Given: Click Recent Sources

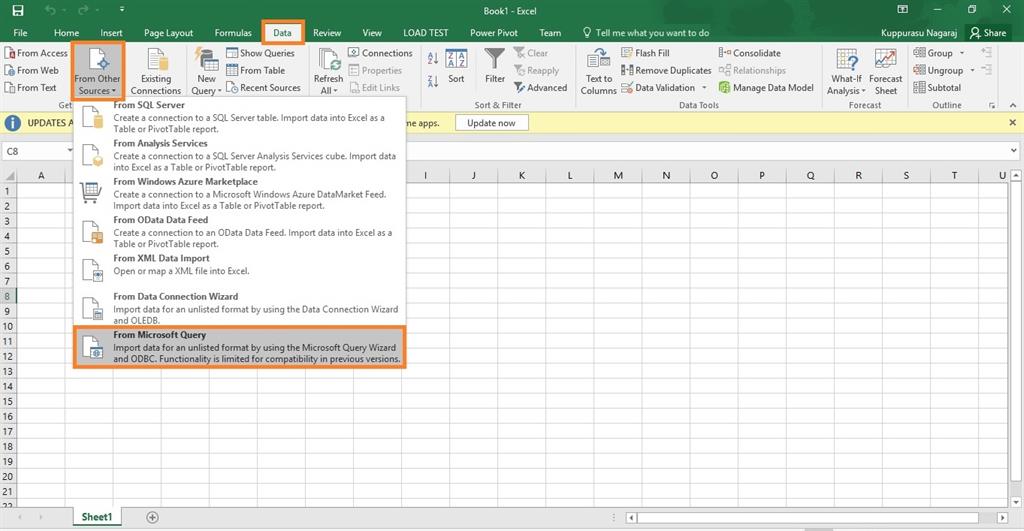Looking at the screenshot, I should pyautogui.click(x=263, y=88).
